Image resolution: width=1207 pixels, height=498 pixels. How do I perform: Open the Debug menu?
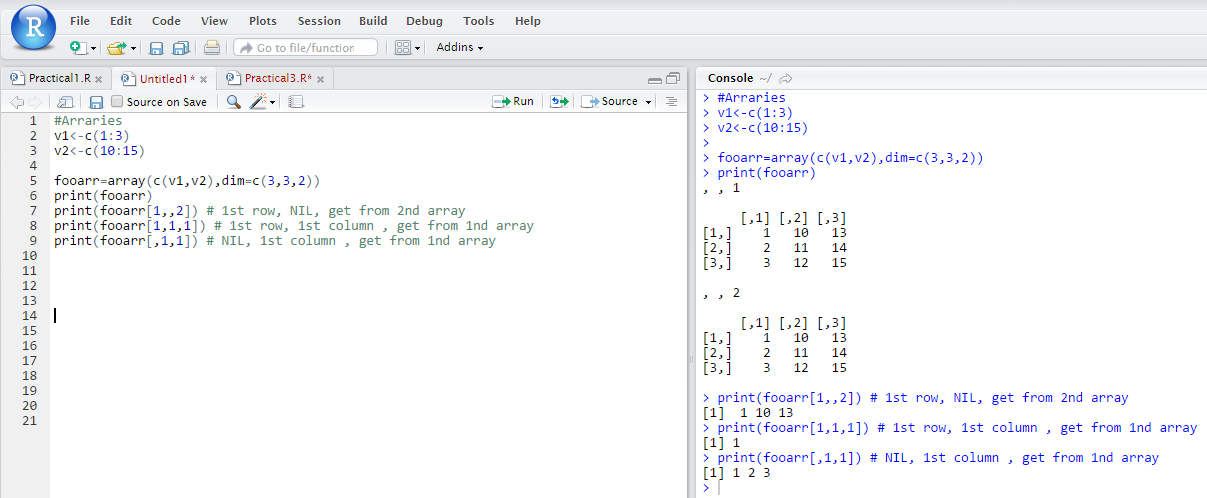pyautogui.click(x=424, y=21)
